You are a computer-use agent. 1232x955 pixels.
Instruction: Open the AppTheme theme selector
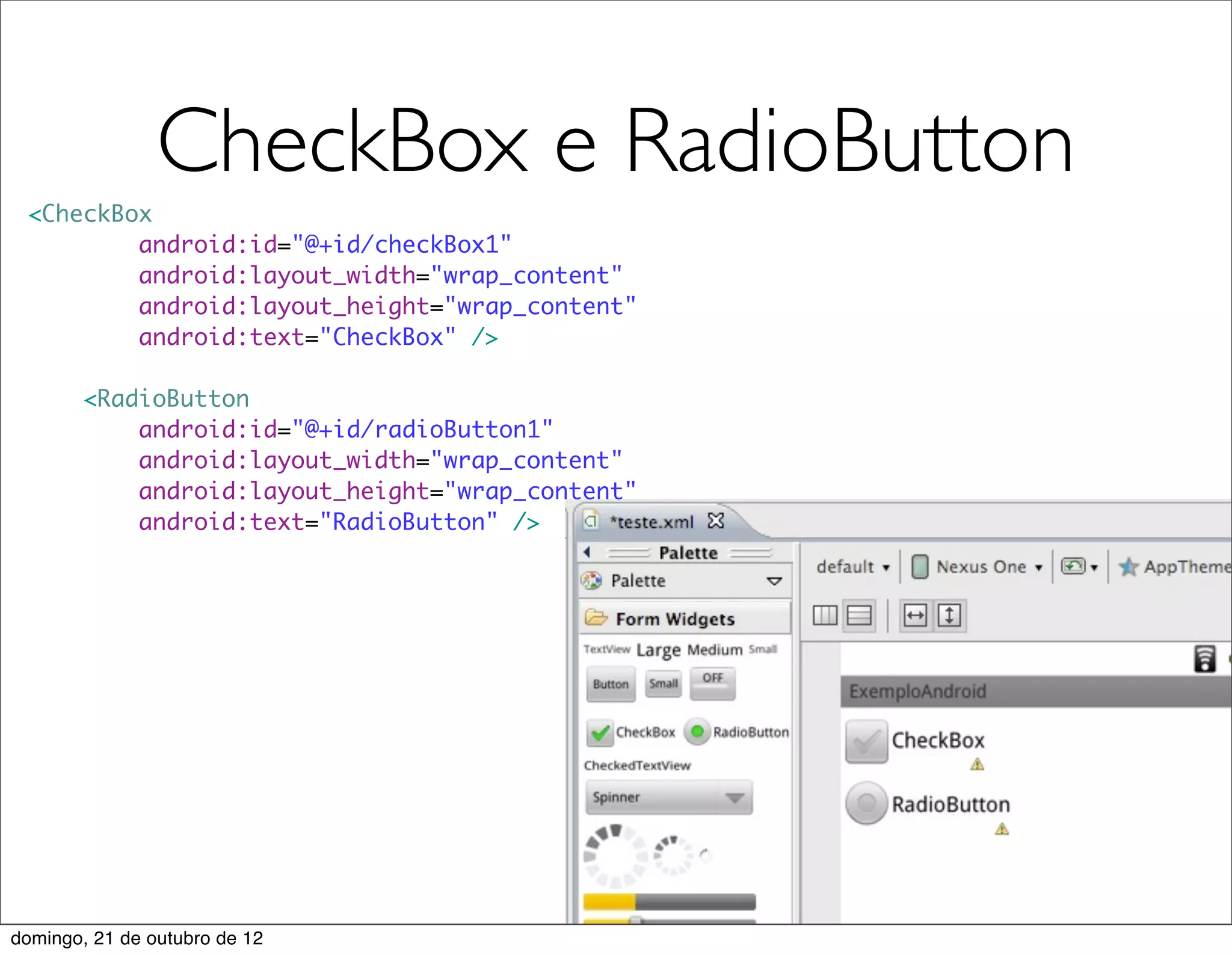[x=1175, y=567]
